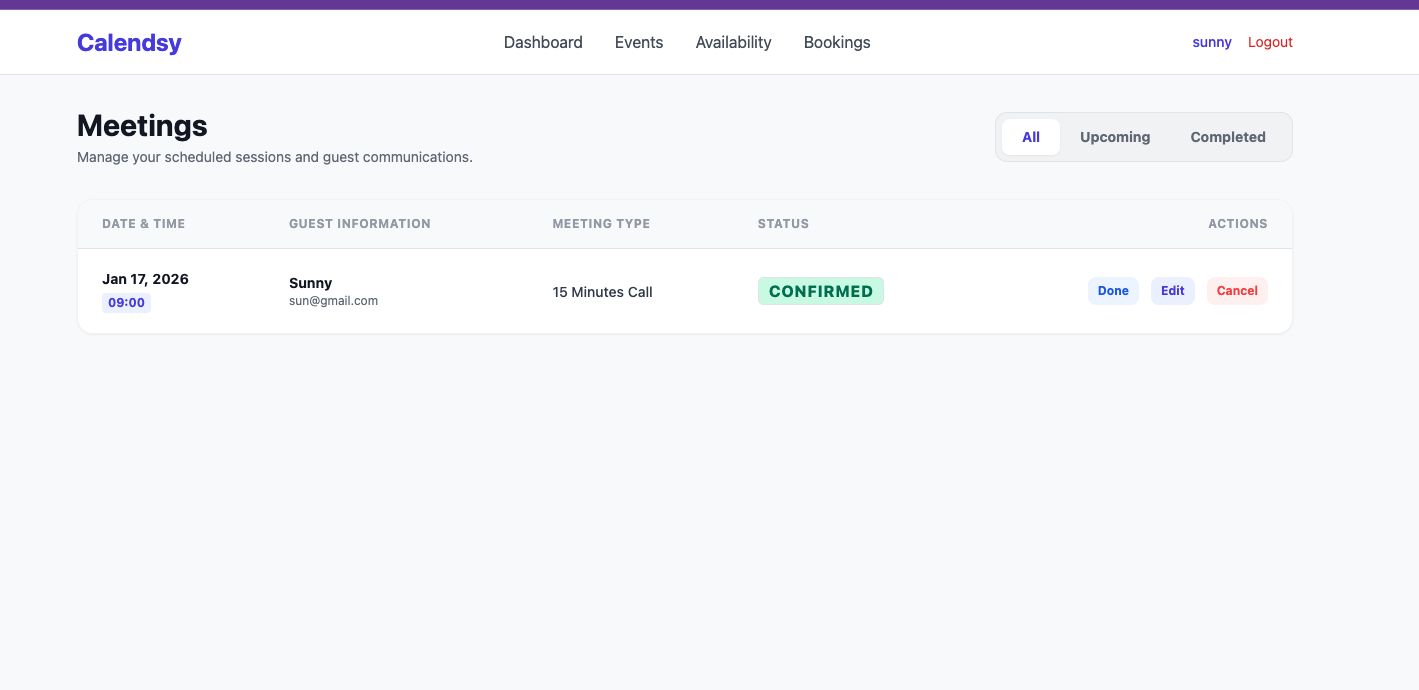Click the Guest Information column header
The width and height of the screenshot is (1419, 690).
(360, 224)
